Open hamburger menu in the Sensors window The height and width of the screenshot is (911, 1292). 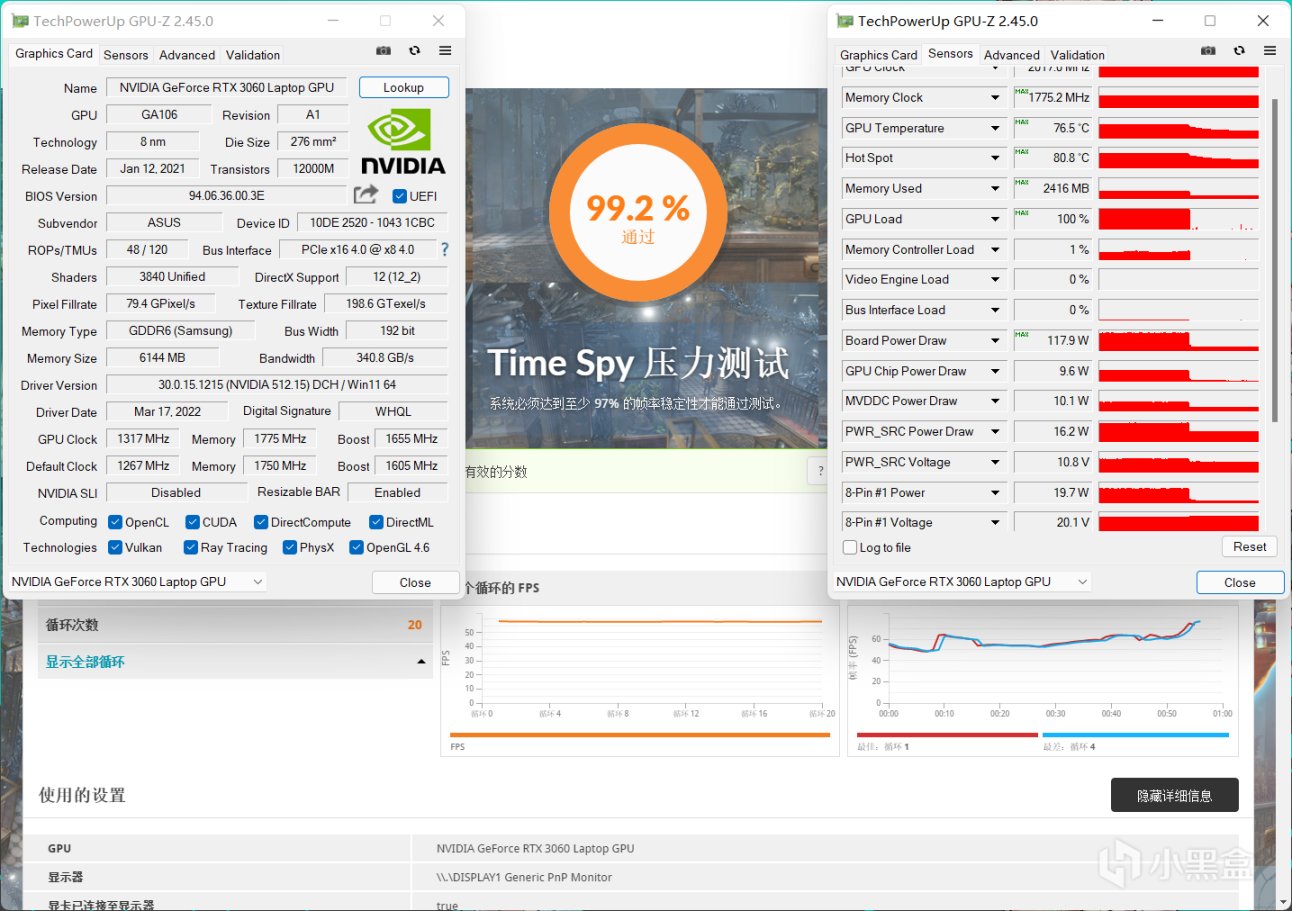[1270, 51]
